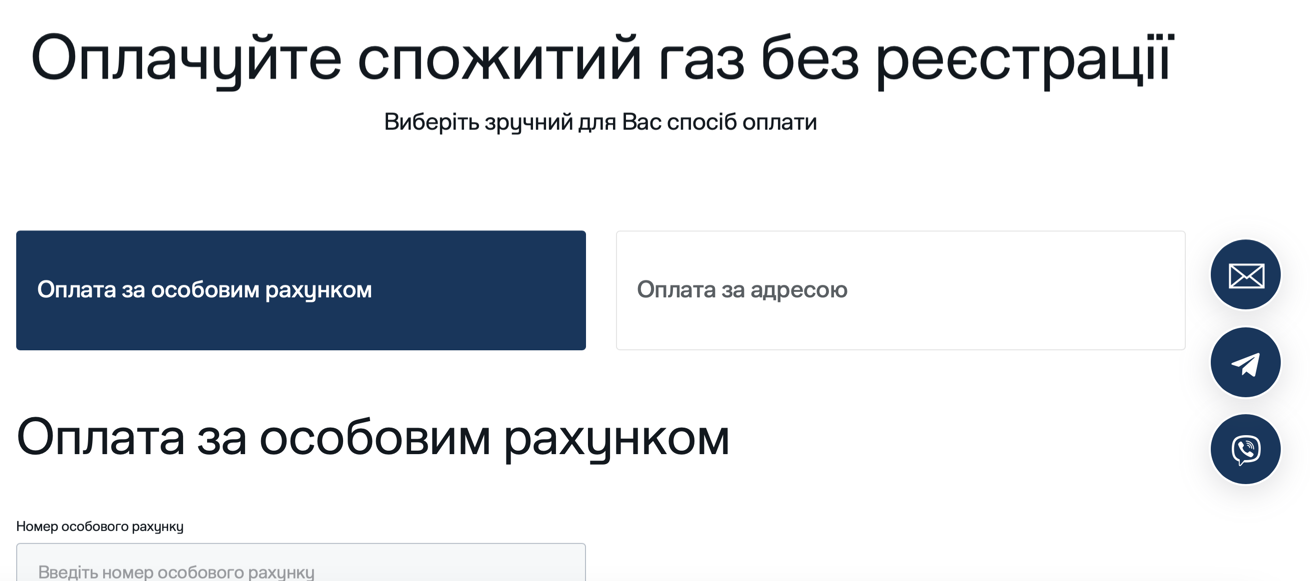Contact support via the envelope button
Viewport: 1310px width, 581px height.
pos(1245,275)
